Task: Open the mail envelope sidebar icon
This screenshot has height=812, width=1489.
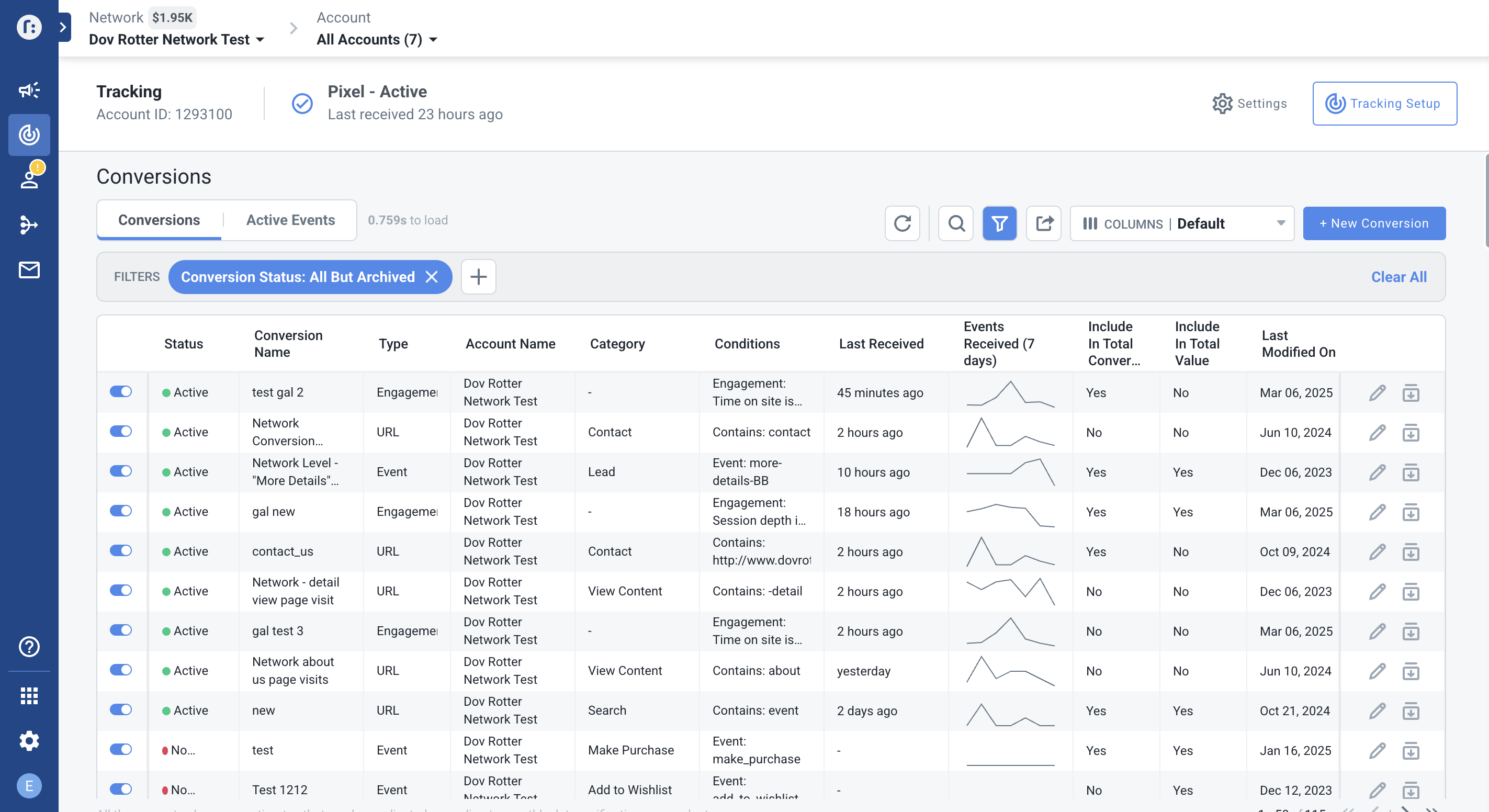Action: click(29, 270)
